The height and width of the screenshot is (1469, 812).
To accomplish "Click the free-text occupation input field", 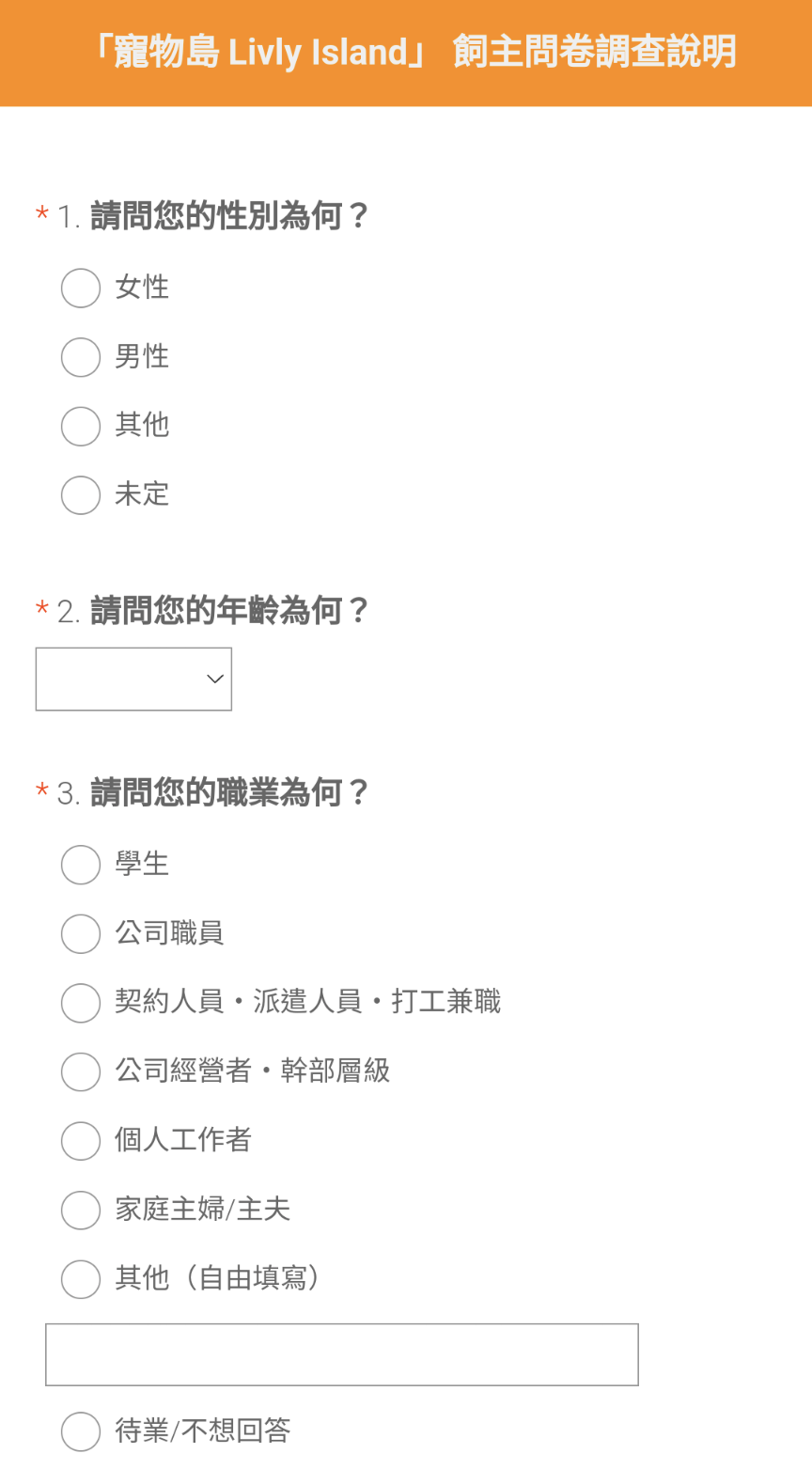I will click(x=342, y=1354).
